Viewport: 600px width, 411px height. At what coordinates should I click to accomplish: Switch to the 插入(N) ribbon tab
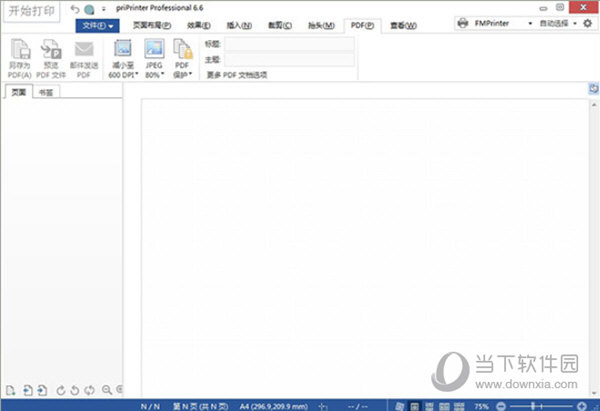tap(239, 26)
